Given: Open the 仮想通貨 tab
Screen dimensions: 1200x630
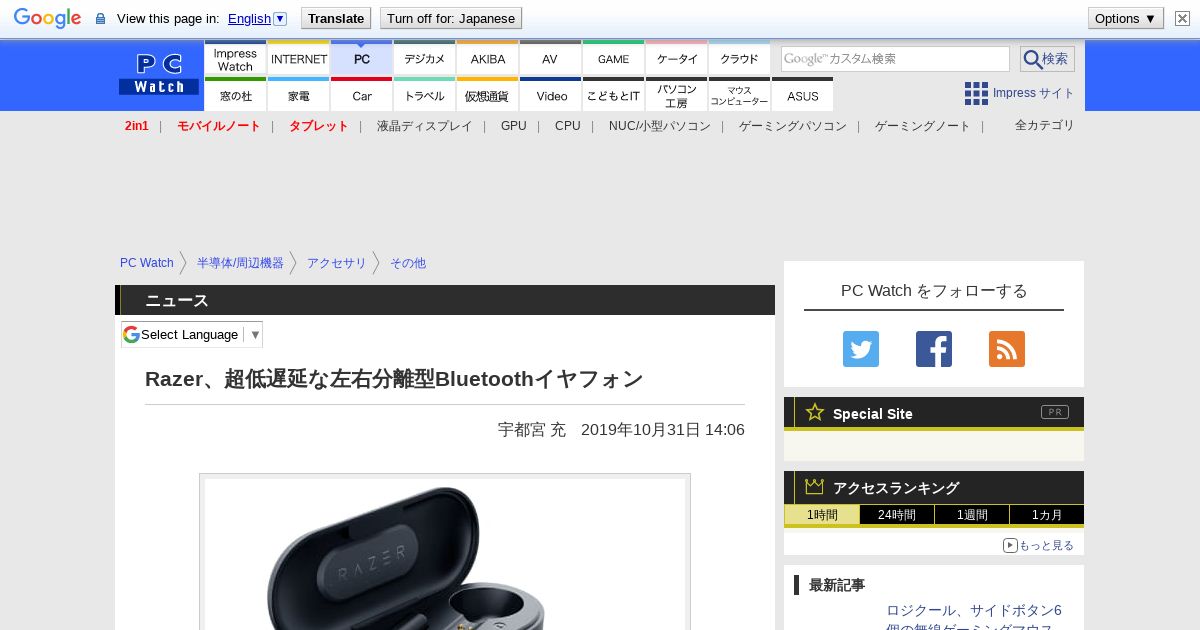Looking at the screenshot, I should coord(487,95).
